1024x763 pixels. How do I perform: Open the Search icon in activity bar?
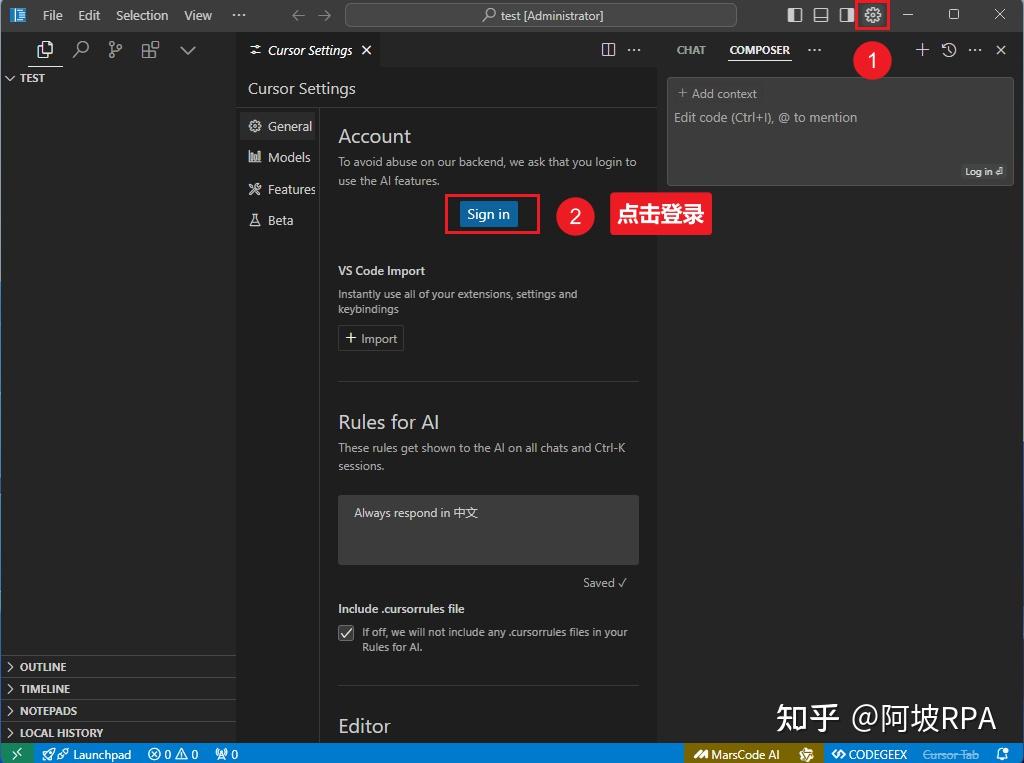point(80,48)
